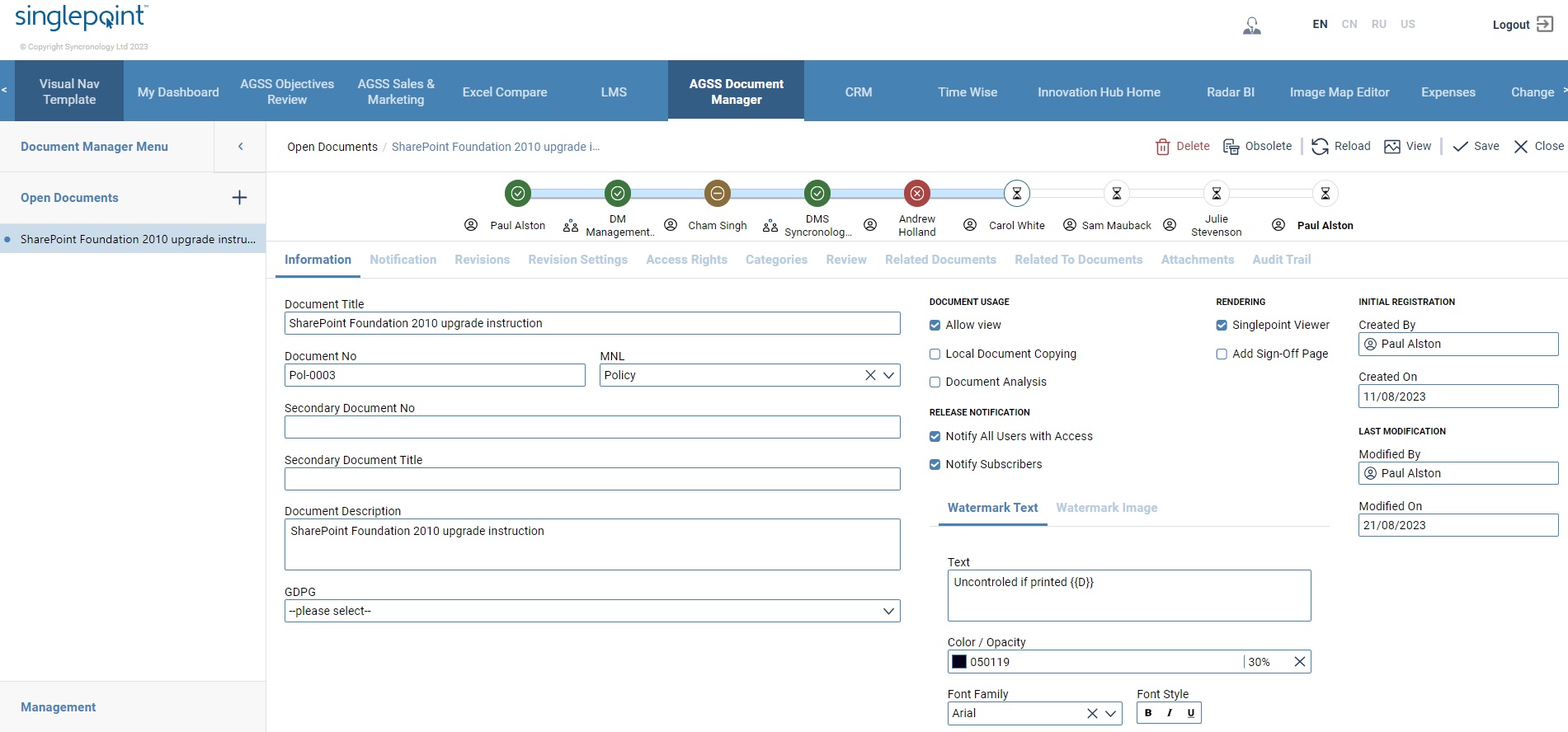
Task: Clear the watermark color value X
Action: (1299, 662)
